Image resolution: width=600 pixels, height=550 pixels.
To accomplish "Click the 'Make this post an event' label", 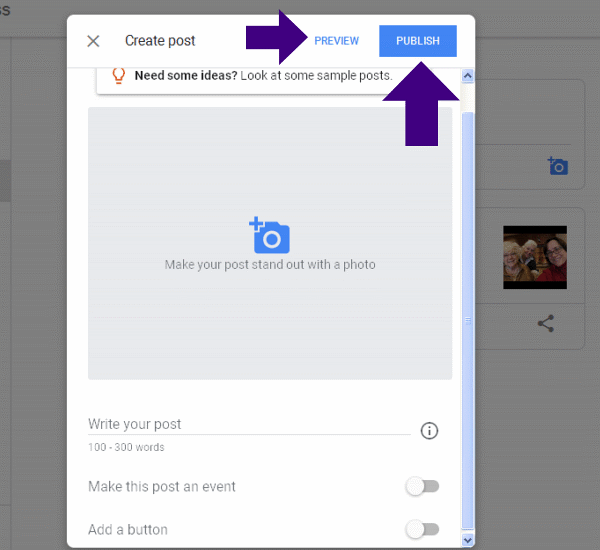I will click(x=162, y=487).
